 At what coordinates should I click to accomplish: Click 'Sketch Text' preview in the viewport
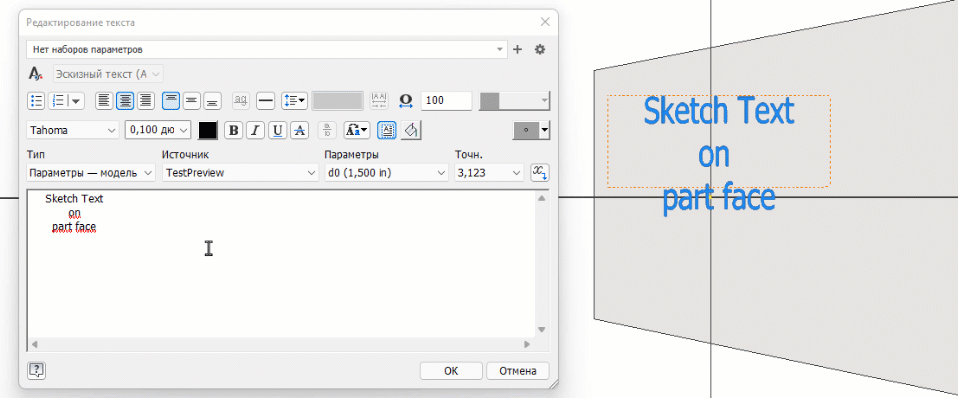[718, 112]
